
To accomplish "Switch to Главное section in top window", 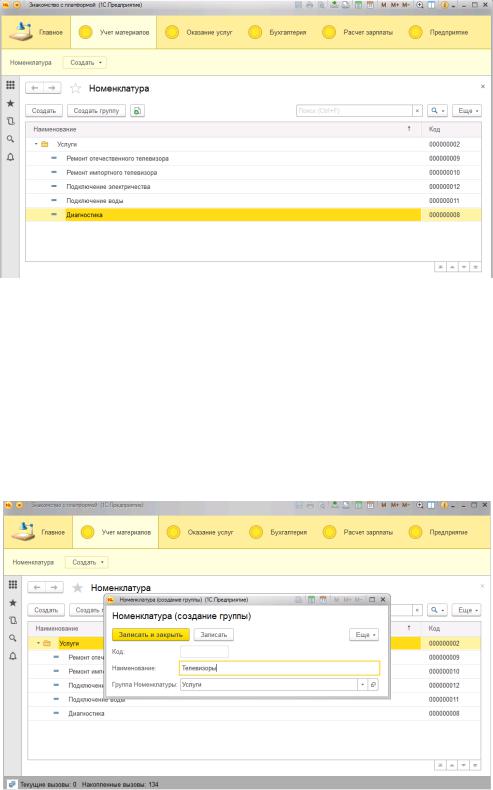I will click(x=36, y=32).
